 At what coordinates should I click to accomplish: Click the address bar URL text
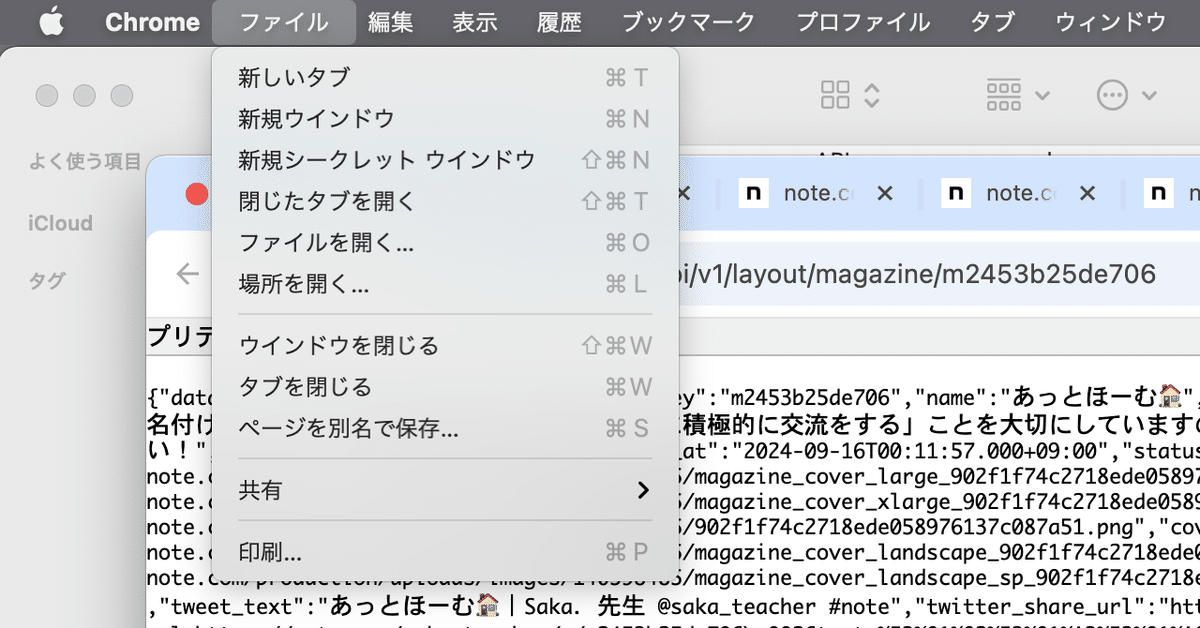(917, 274)
